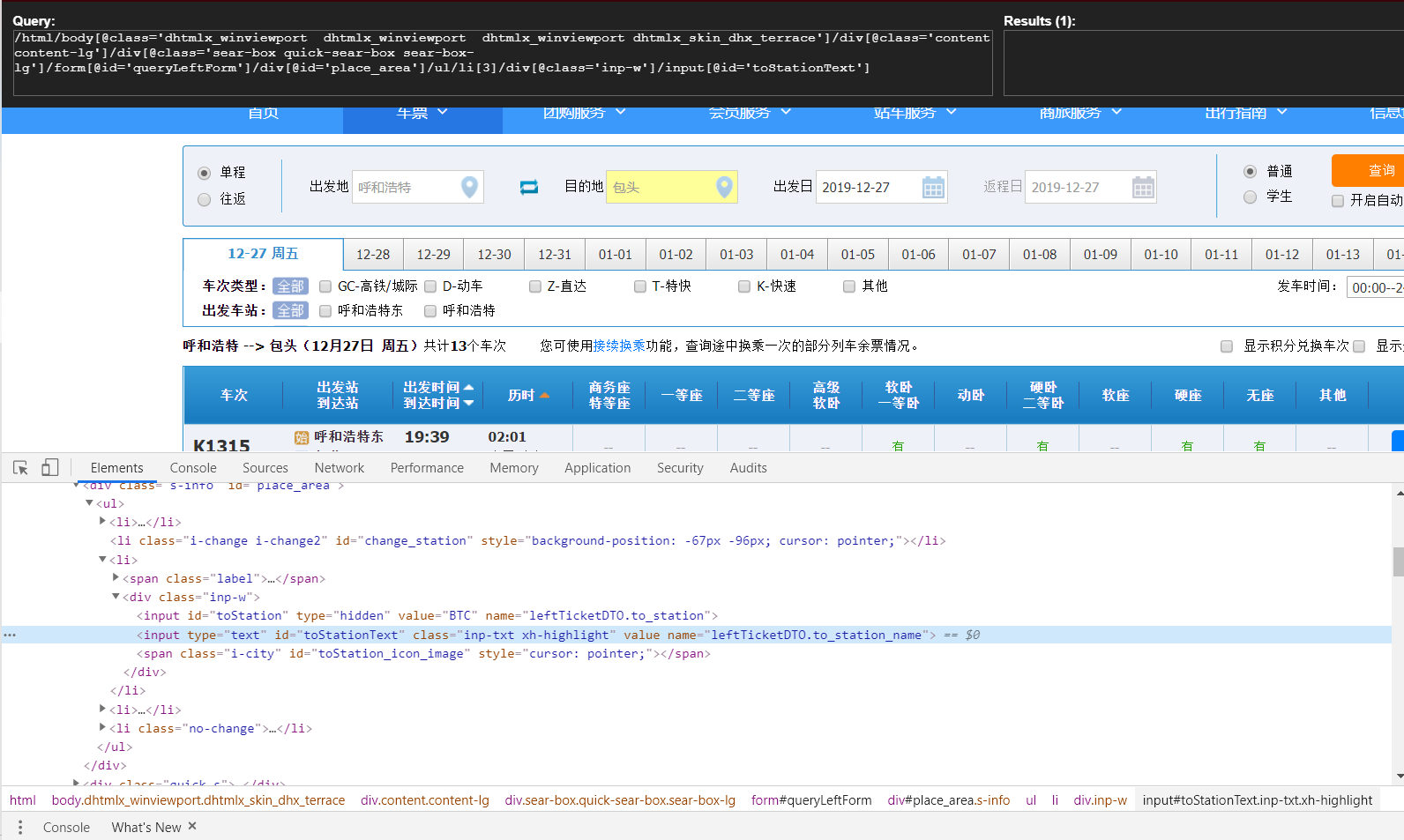Expand the li class="no-change" node

[x=103, y=728]
